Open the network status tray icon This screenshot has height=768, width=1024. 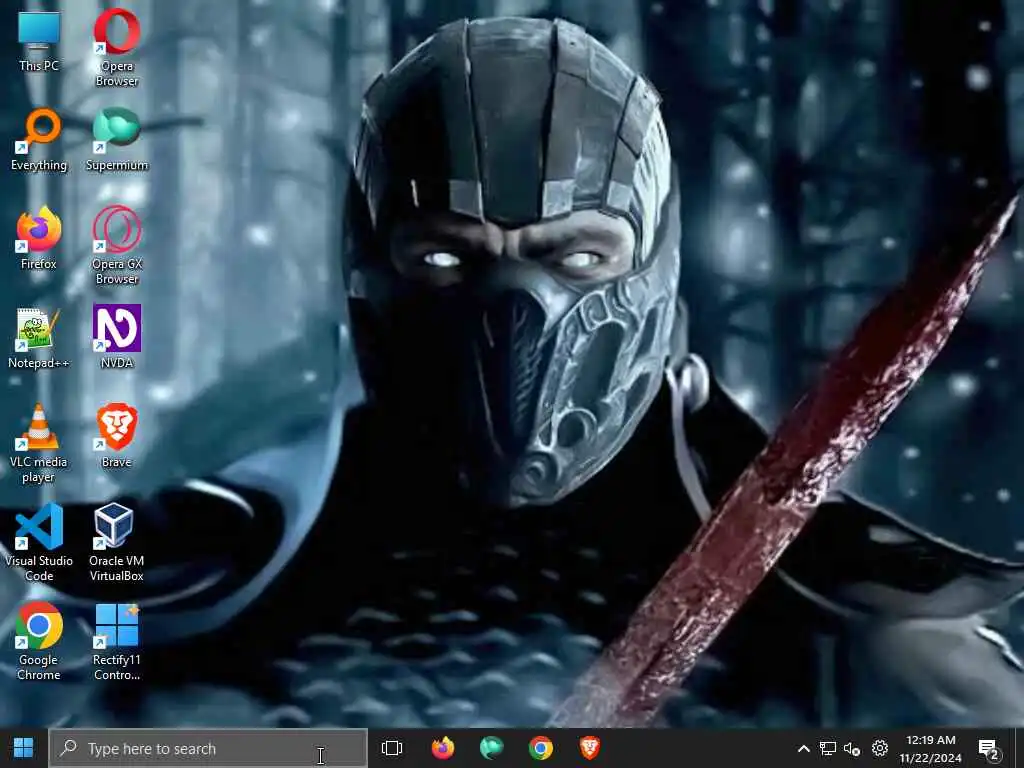828,748
